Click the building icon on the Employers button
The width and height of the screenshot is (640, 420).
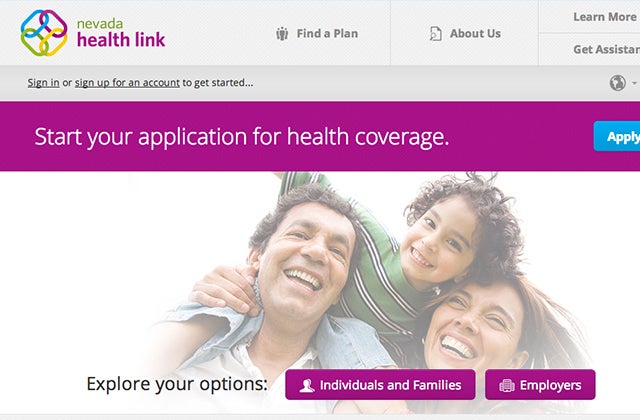(507, 385)
